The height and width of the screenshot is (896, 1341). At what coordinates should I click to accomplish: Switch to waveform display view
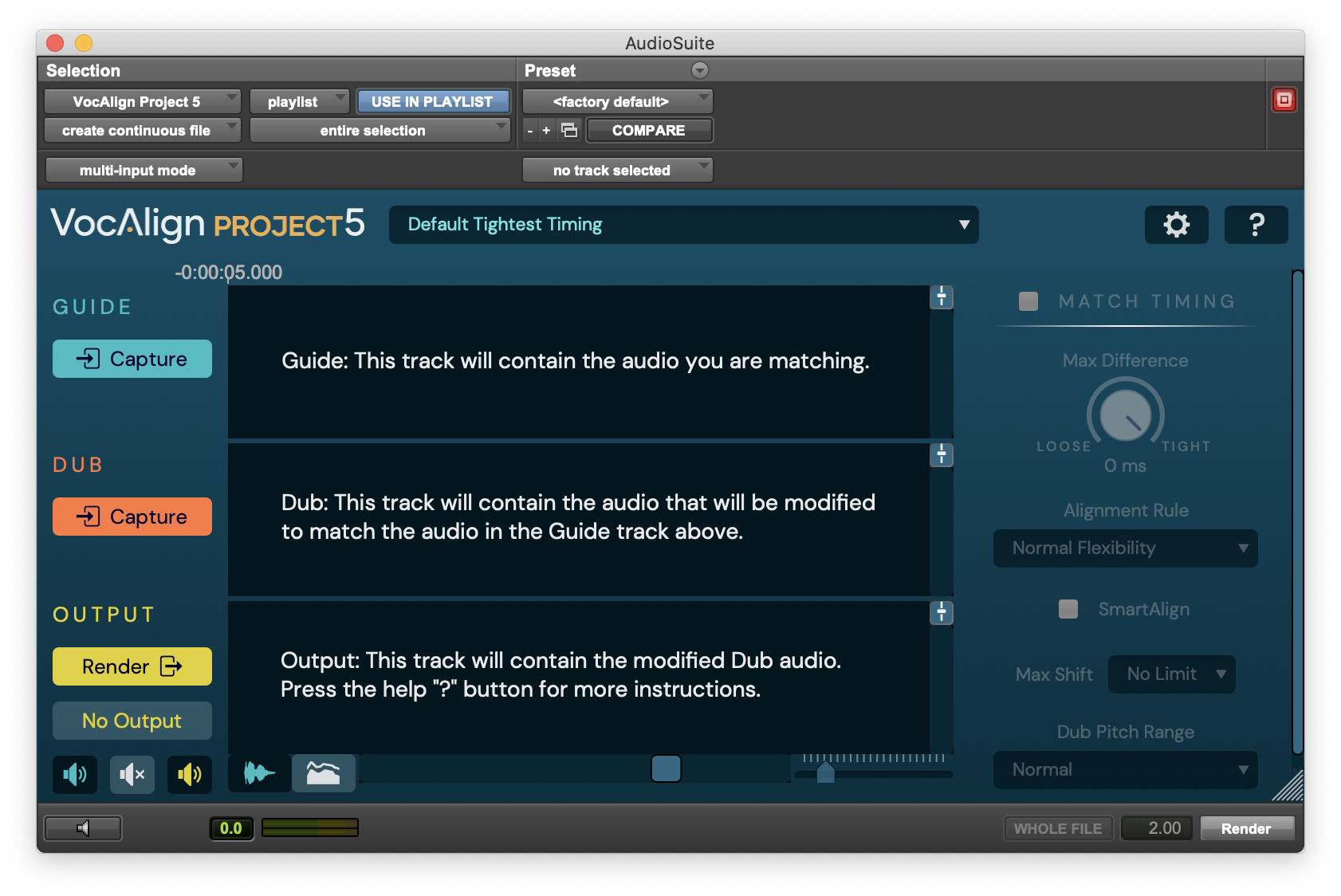click(259, 772)
